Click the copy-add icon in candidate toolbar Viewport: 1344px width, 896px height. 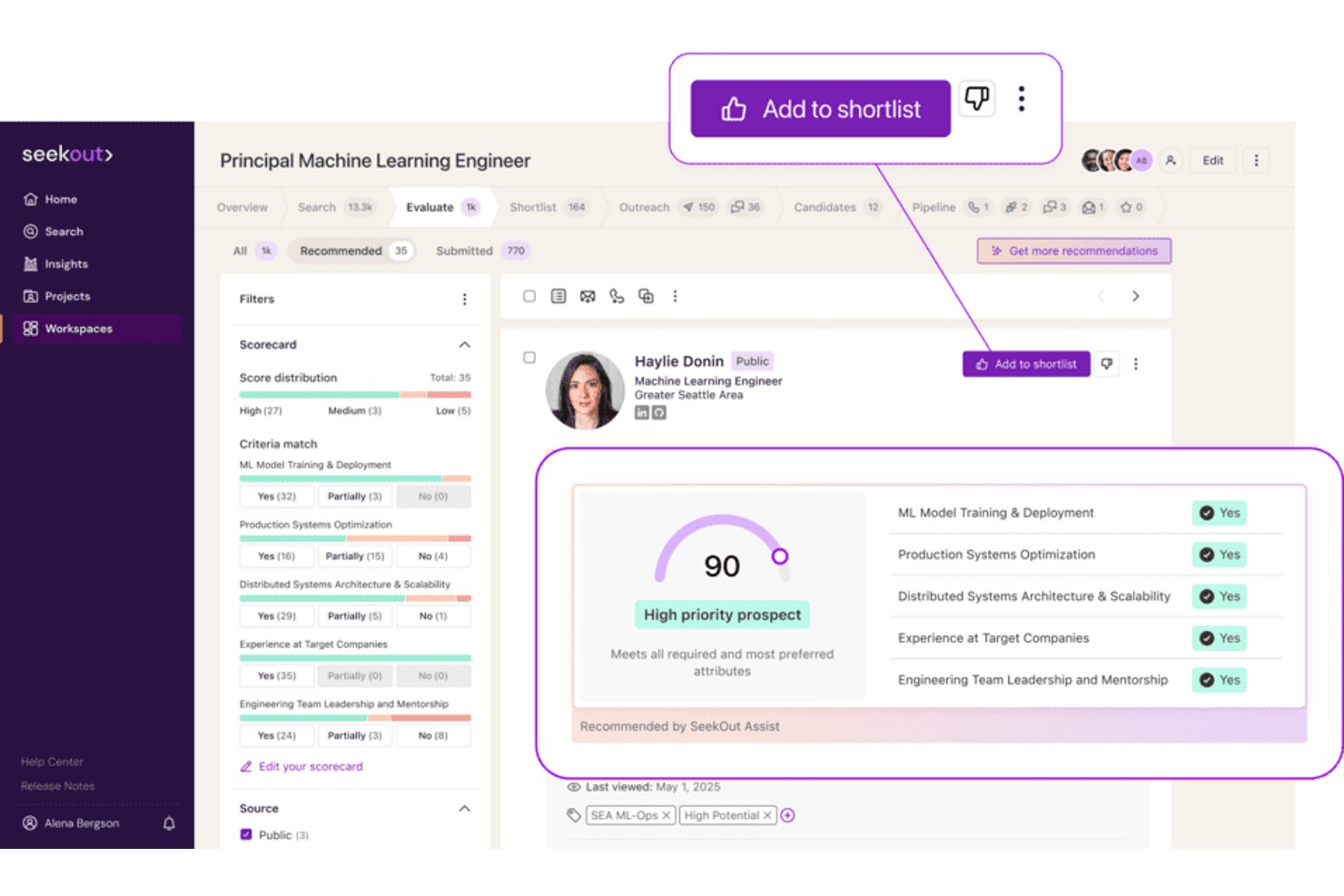646,296
